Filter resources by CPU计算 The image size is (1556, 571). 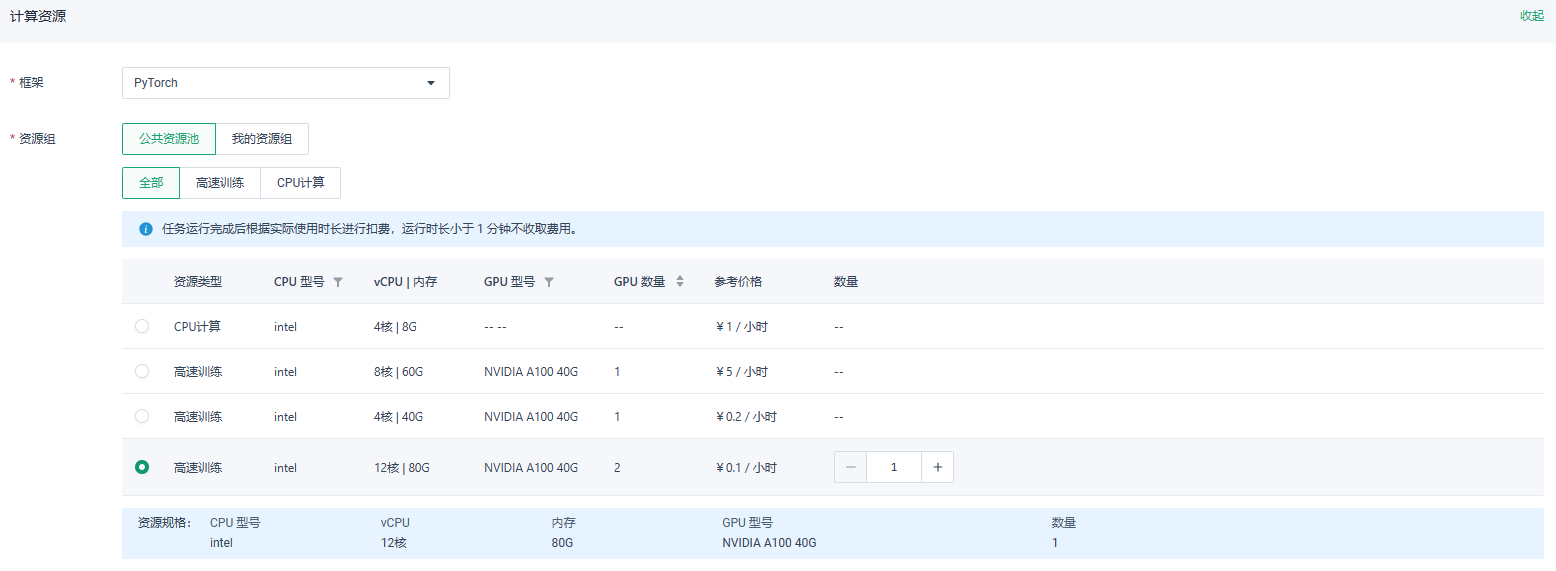pos(301,183)
